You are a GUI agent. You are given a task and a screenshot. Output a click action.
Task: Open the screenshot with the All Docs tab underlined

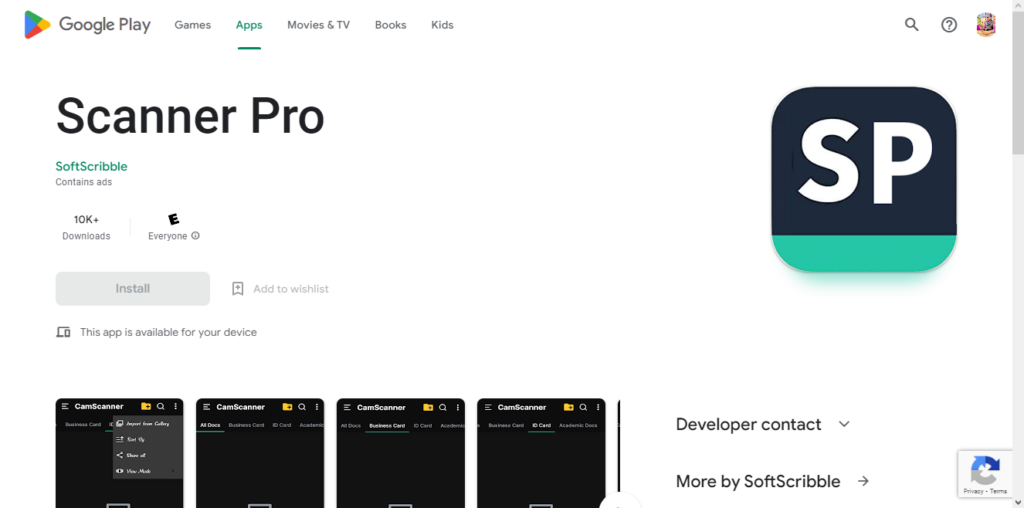click(x=260, y=453)
